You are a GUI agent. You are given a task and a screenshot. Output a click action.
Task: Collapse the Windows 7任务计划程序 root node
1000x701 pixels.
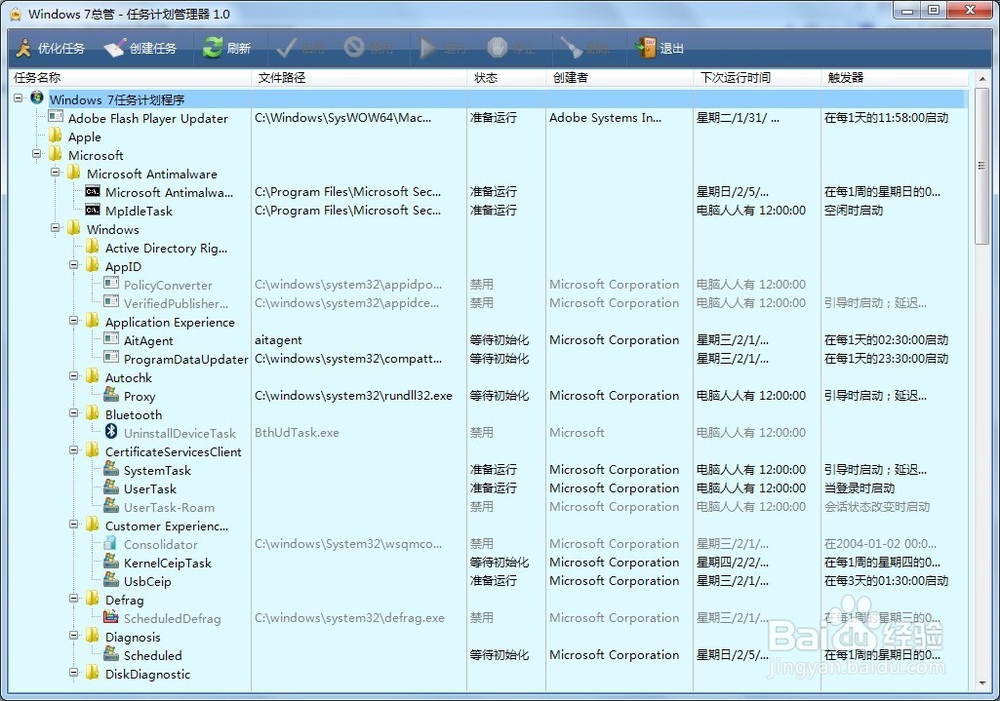18,99
